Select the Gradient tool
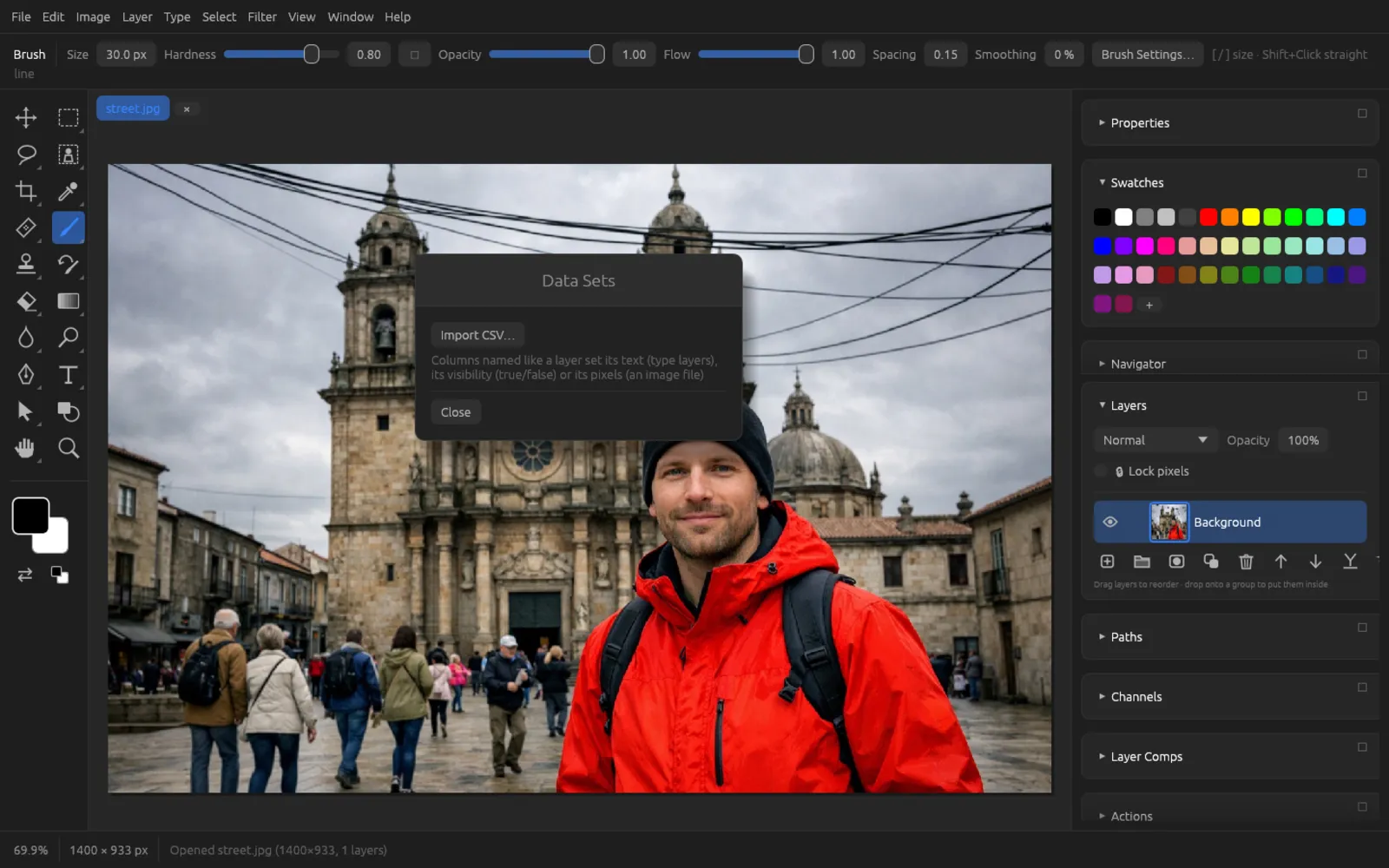 tap(68, 301)
